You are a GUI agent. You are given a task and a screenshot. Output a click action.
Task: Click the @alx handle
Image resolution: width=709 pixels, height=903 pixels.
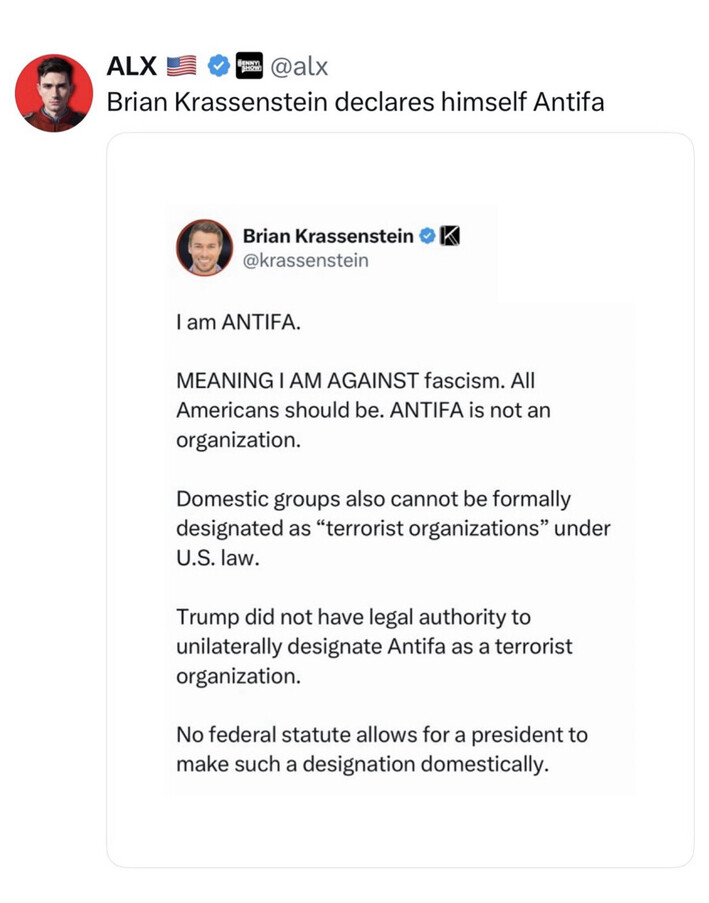300,67
